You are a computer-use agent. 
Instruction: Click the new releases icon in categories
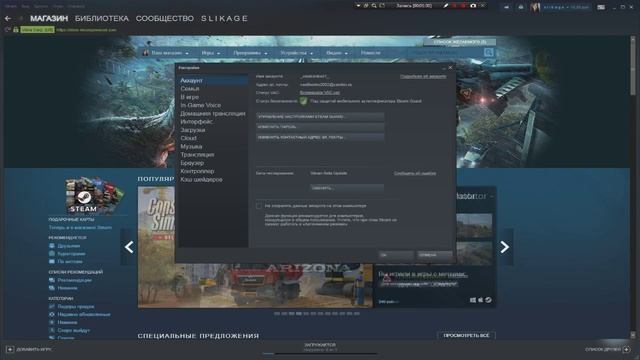pyautogui.click(x=52, y=322)
